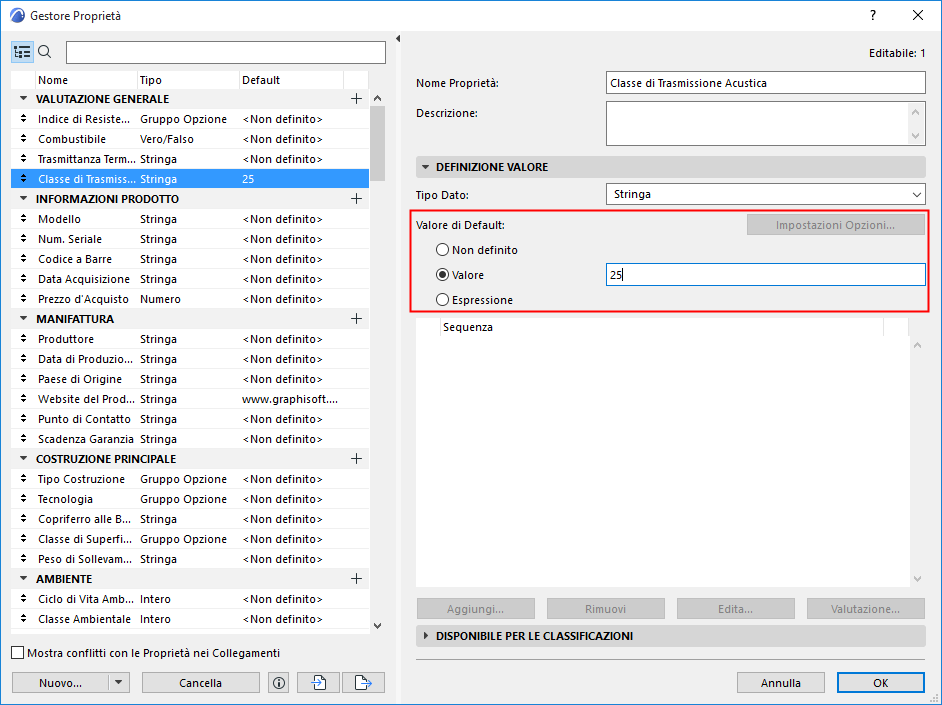Confirm with the OK button
This screenshot has width=942, height=705.
coord(881,683)
